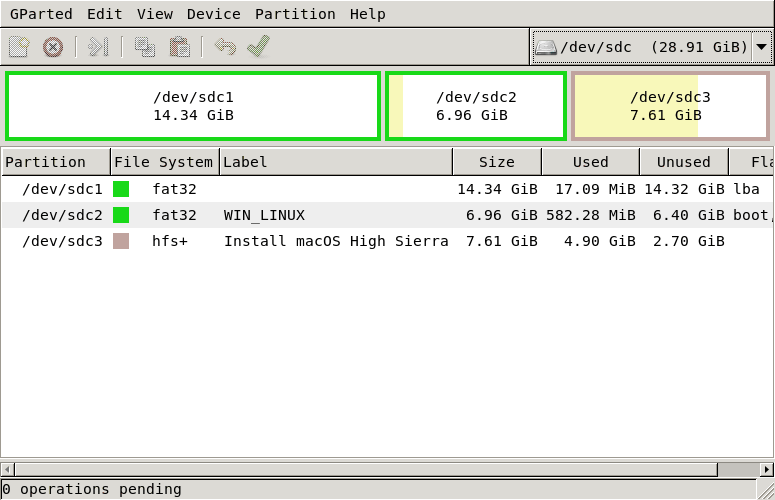The height and width of the screenshot is (500, 775).
Task: Select the Install macOS High Sierra row
Action: click(x=335, y=241)
